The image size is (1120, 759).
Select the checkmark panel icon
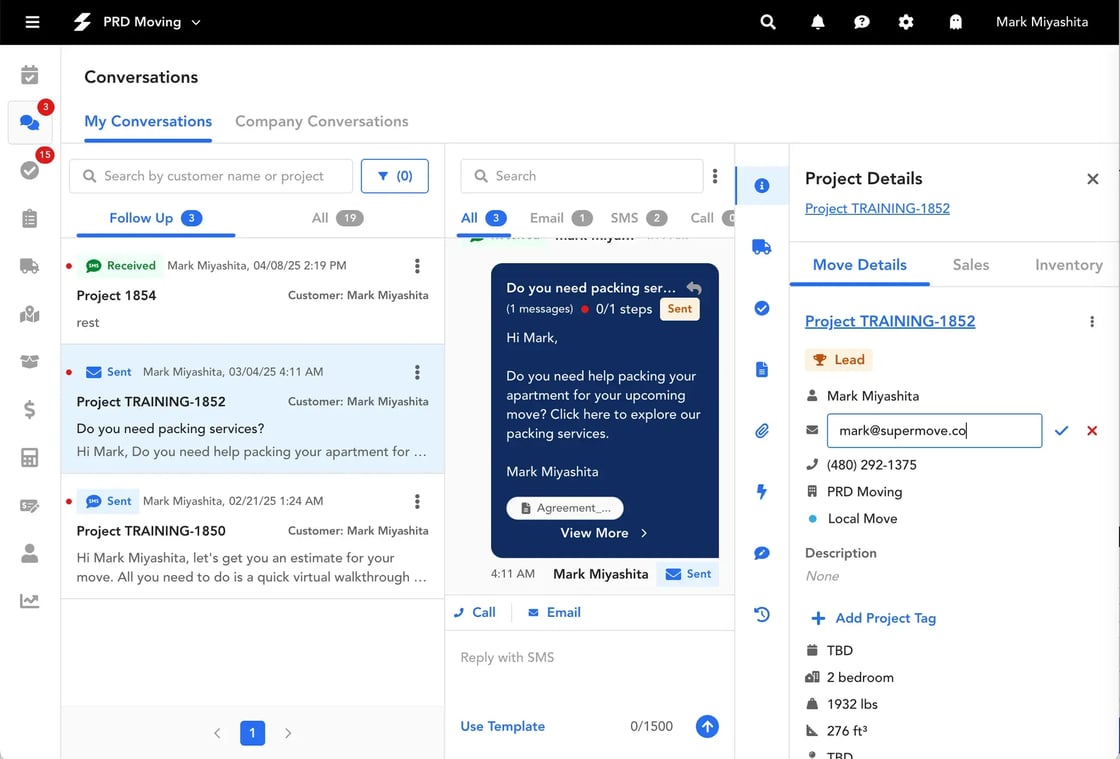click(762, 308)
